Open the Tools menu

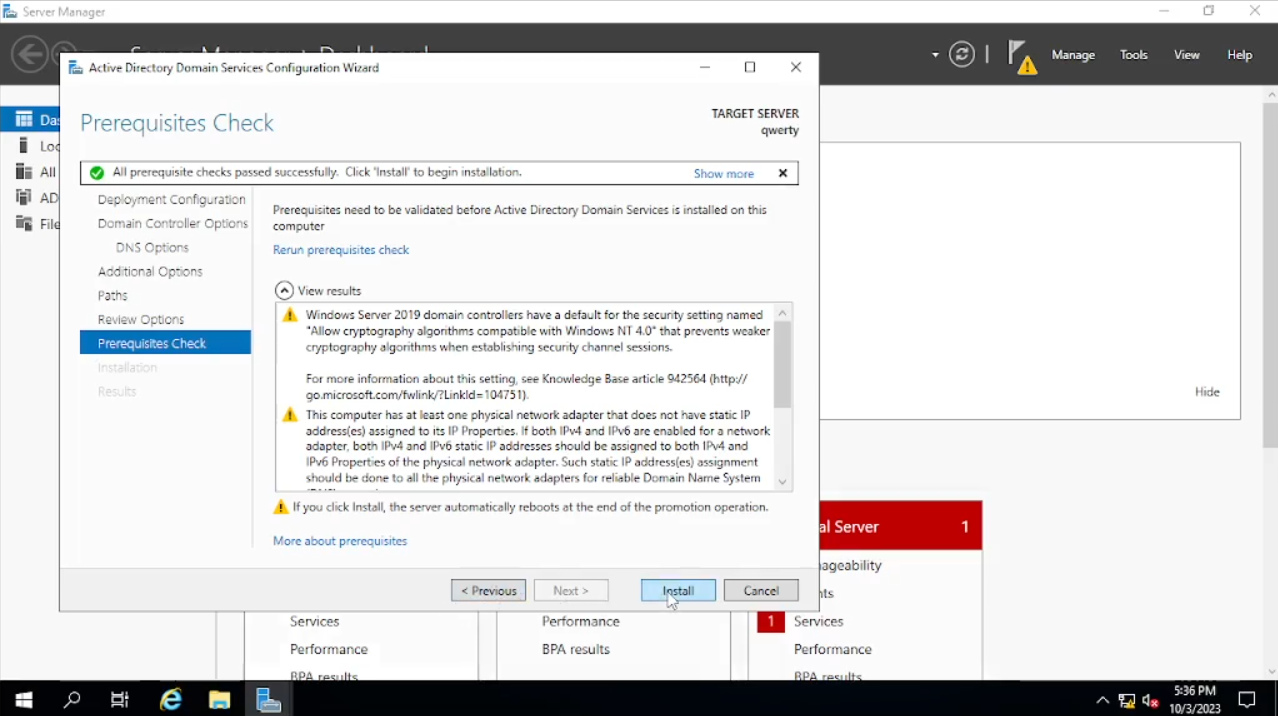click(1134, 55)
